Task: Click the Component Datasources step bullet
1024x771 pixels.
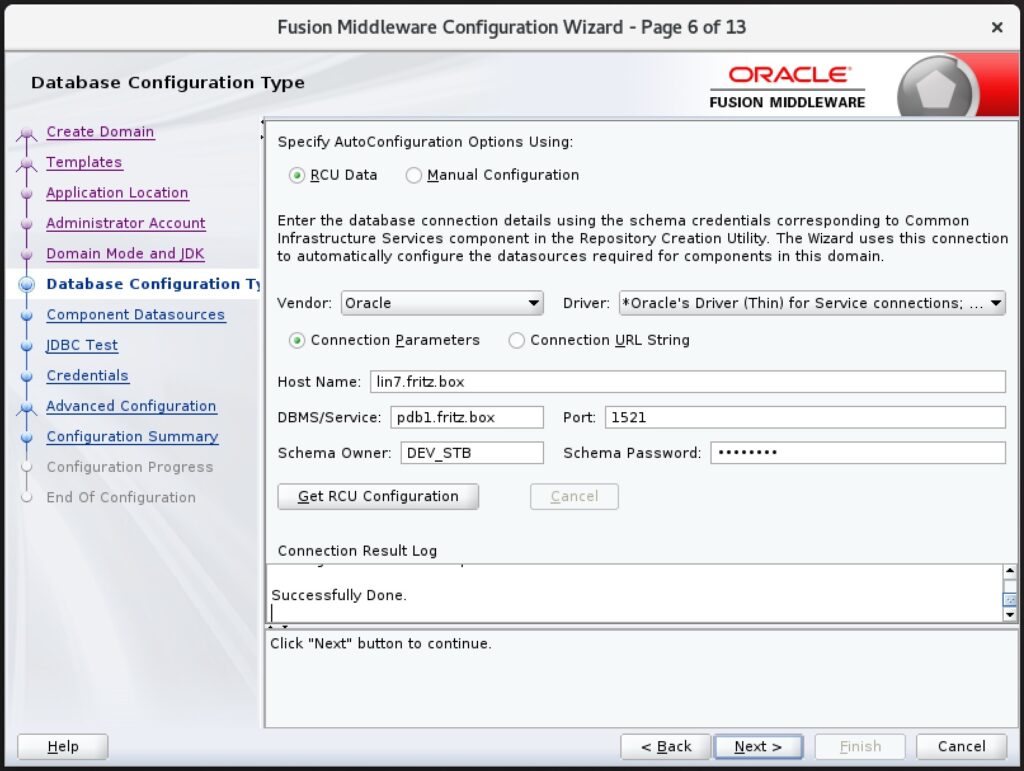Action: pyautogui.click(x=27, y=315)
